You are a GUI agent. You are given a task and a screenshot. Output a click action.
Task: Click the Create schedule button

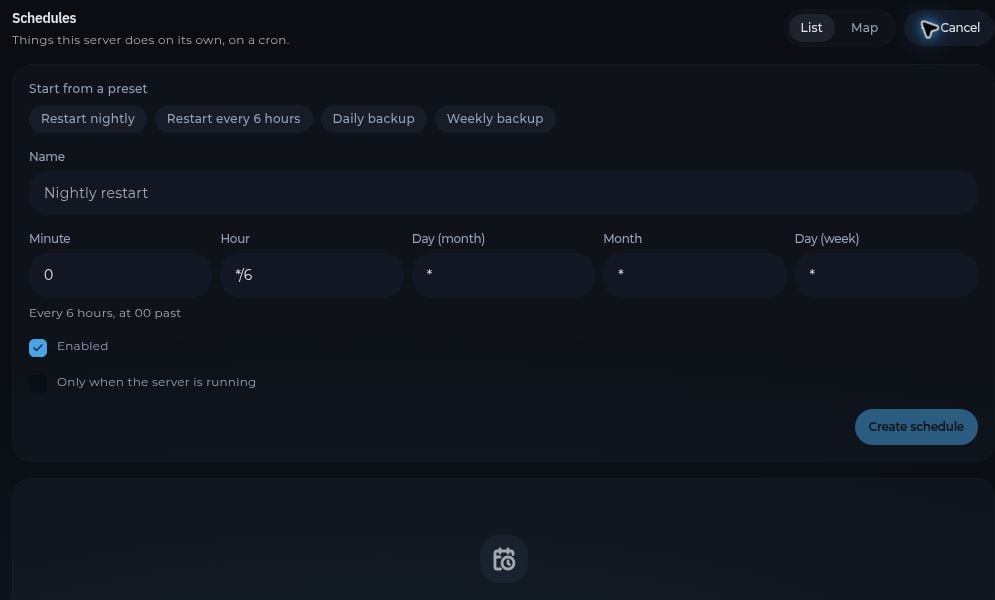pos(916,427)
